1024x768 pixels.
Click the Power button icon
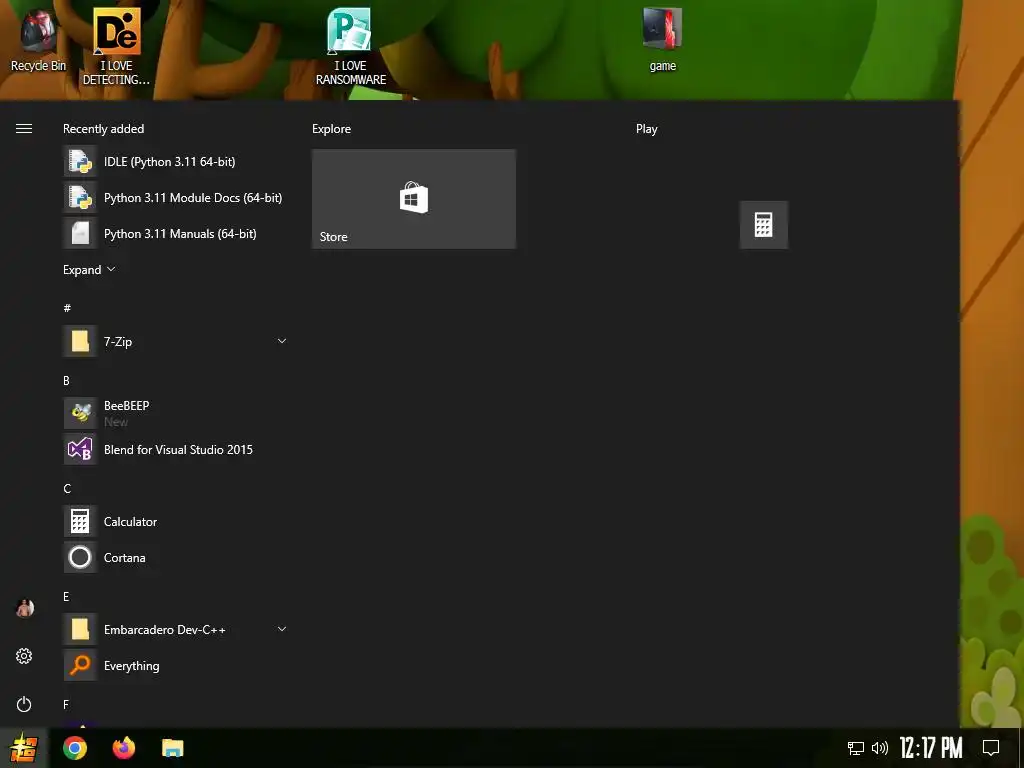[24, 704]
